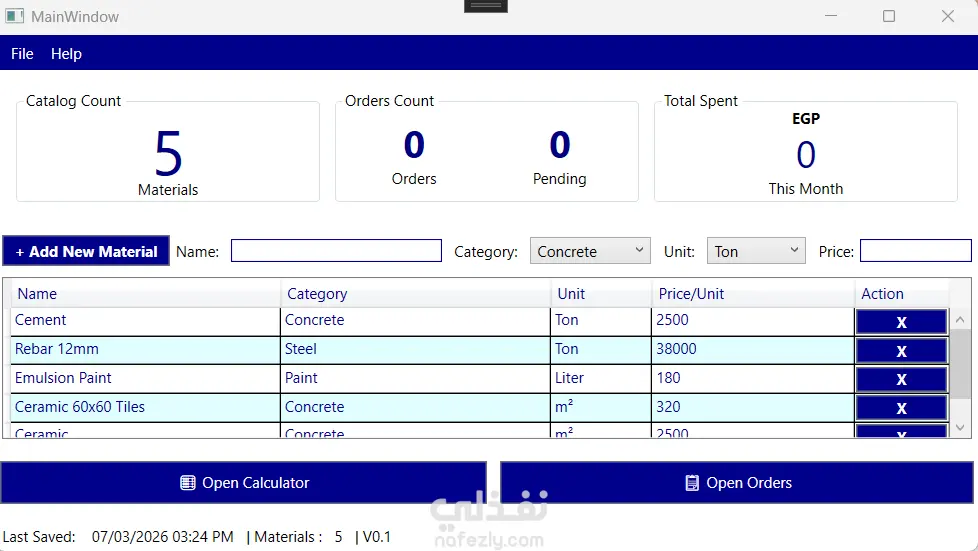Click the 320 price cell
Image resolution: width=978 pixels, height=551 pixels.
[753, 407]
